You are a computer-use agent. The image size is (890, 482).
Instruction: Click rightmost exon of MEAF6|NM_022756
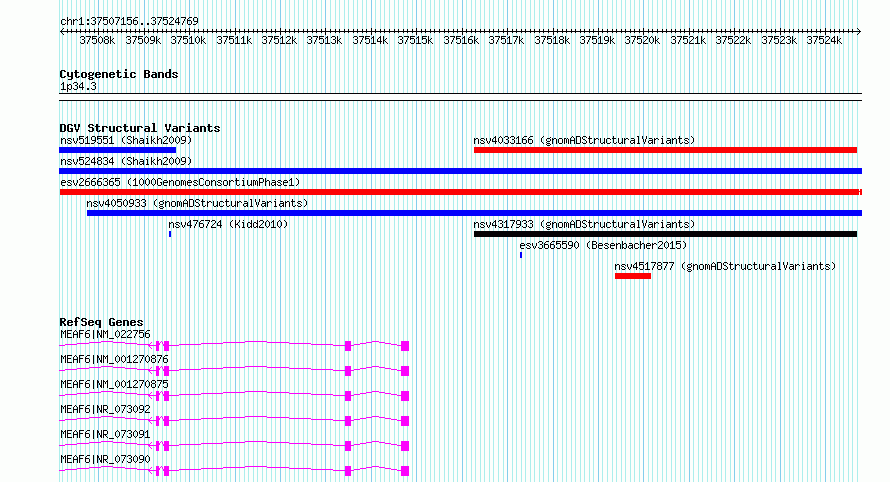(405, 346)
